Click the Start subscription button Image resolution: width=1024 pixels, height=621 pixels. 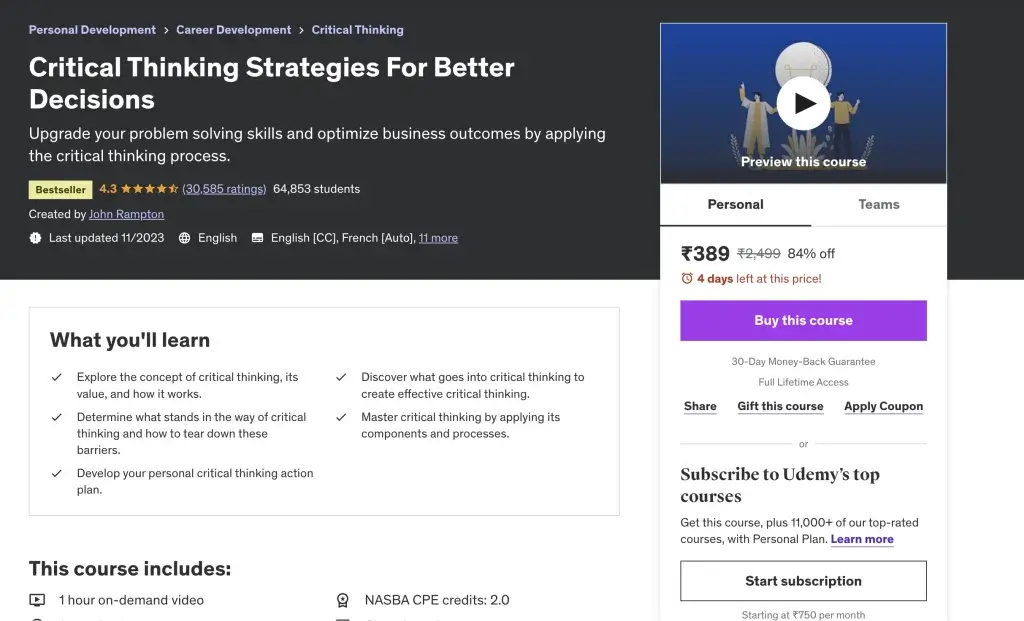coord(803,581)
